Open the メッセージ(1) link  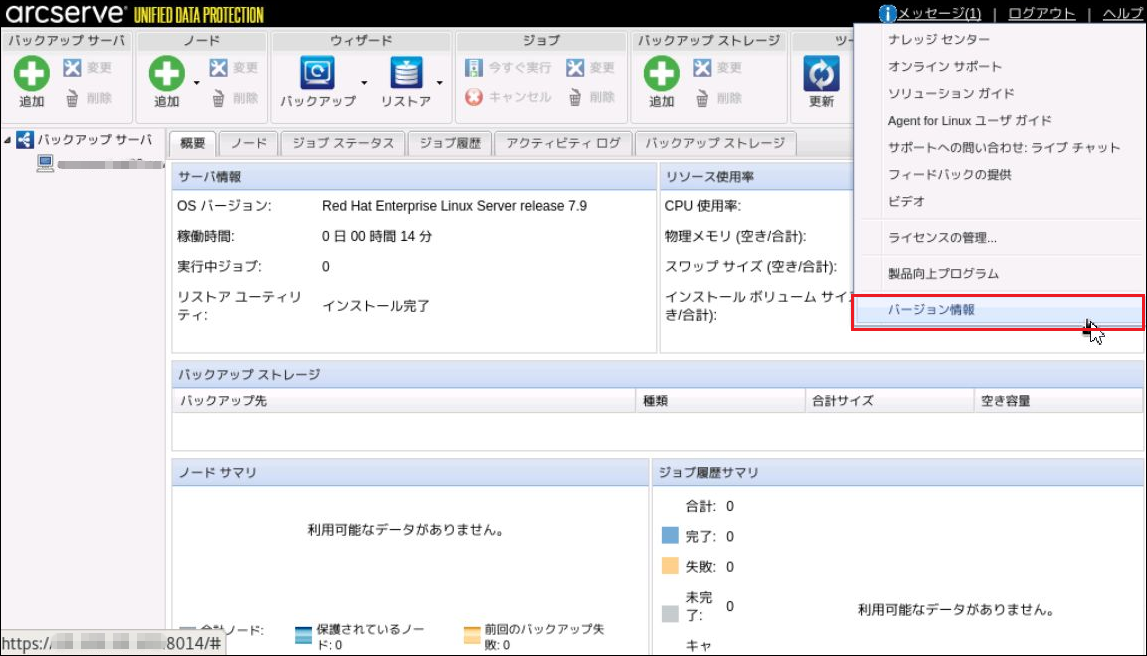point(939,14)
